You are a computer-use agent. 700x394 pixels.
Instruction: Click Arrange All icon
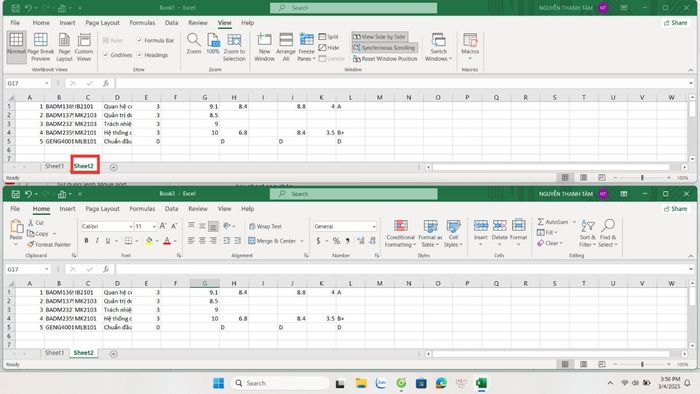click(x=286, y=47)
